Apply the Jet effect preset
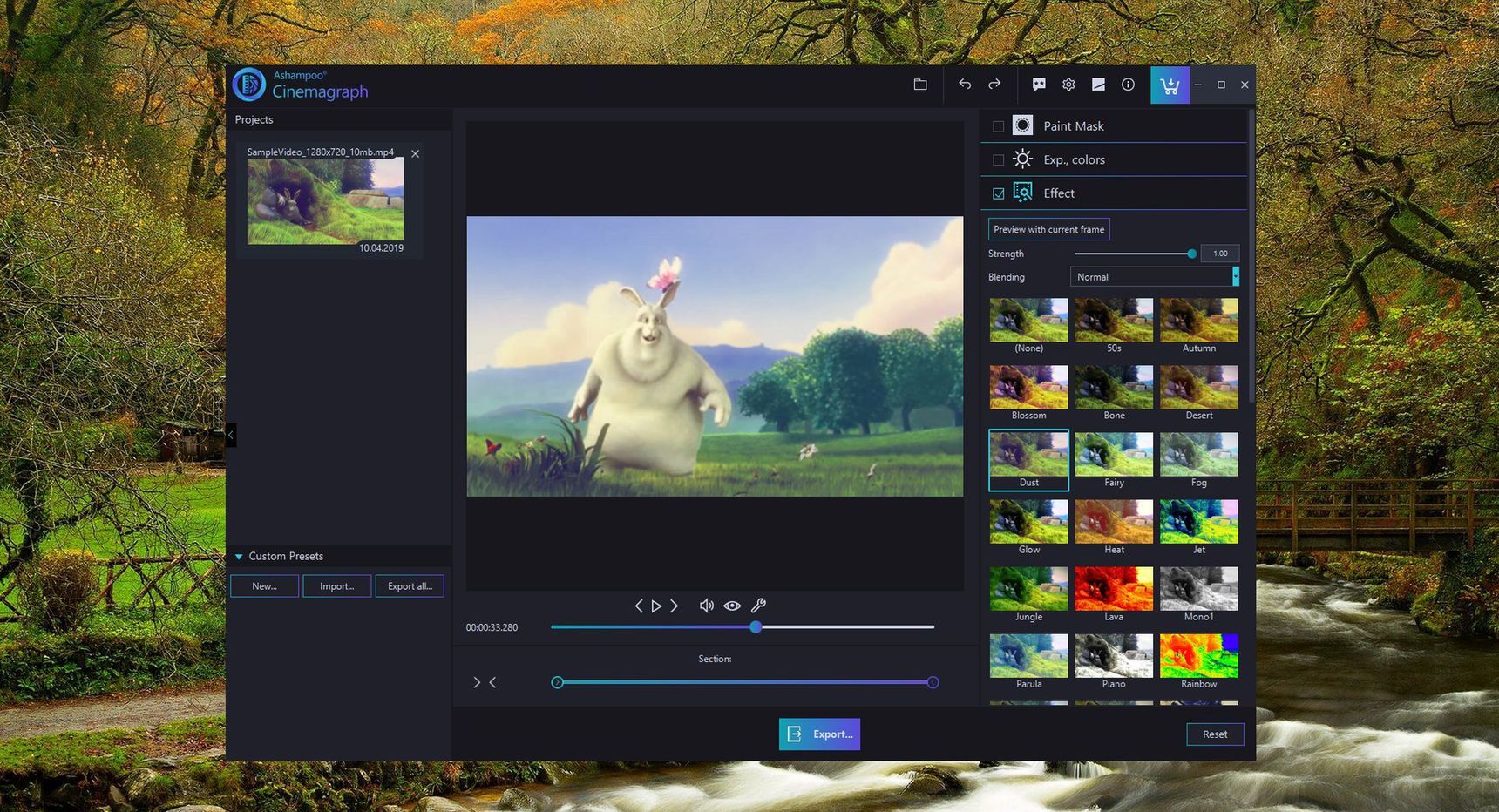The height and width of the screenshot is (812, 1499). coord(1199,527)
